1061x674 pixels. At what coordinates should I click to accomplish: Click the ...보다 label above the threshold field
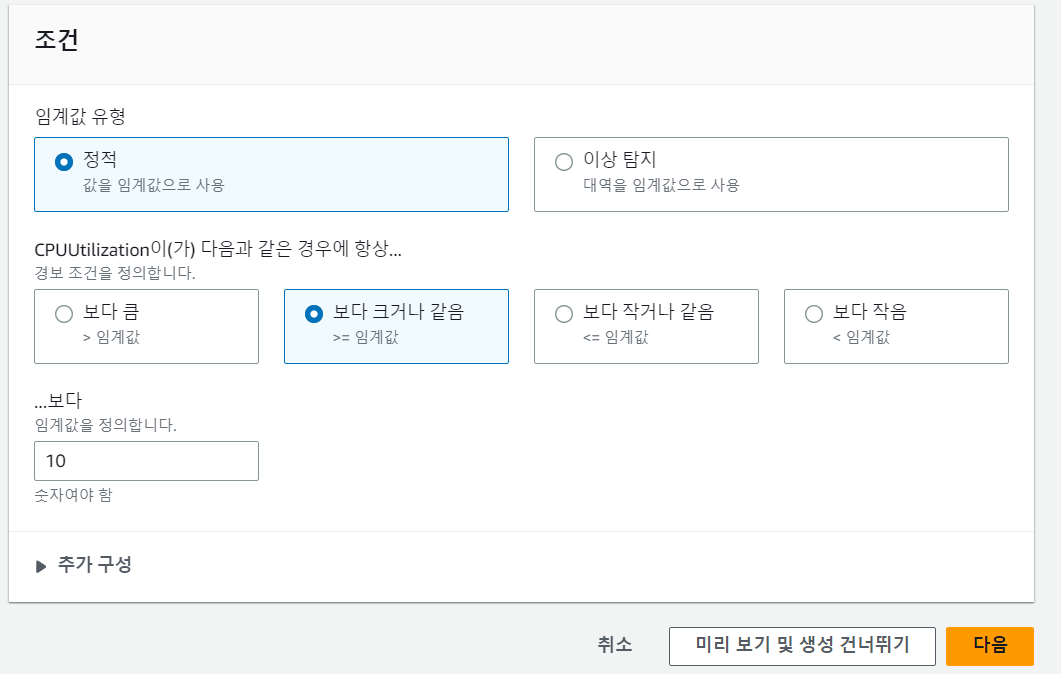tap(58, 401)
